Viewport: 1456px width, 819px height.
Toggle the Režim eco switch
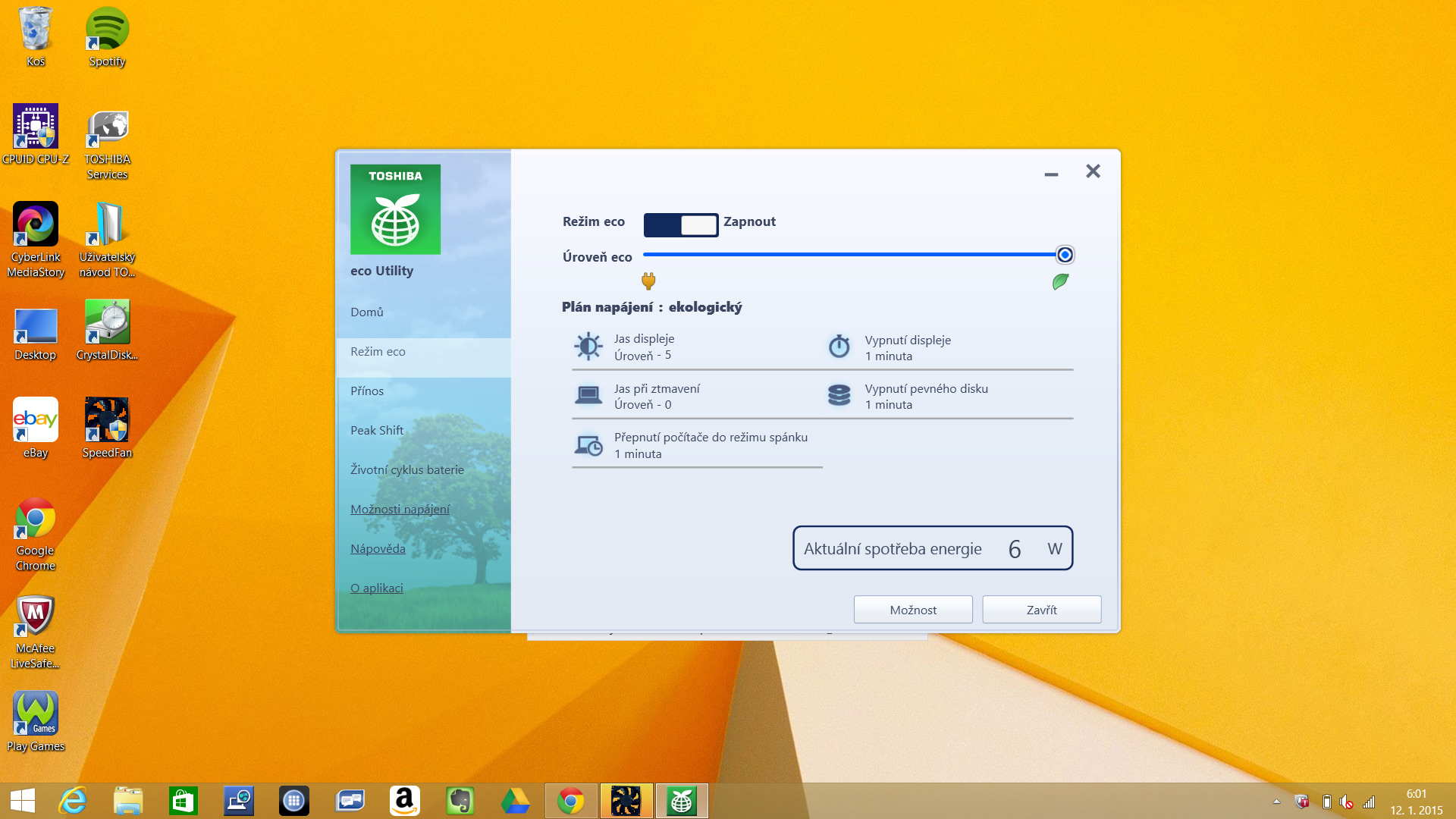point(680,224)
